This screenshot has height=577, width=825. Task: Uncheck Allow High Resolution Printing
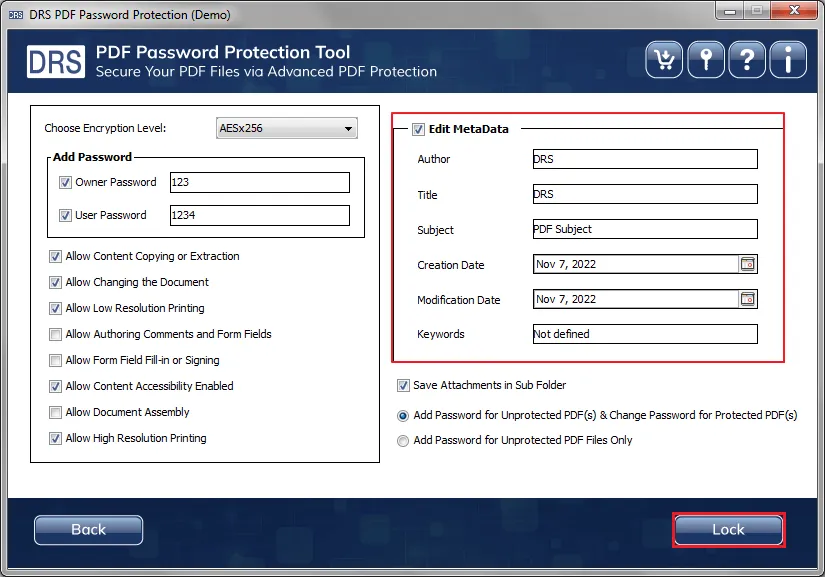tap(55, 439)
